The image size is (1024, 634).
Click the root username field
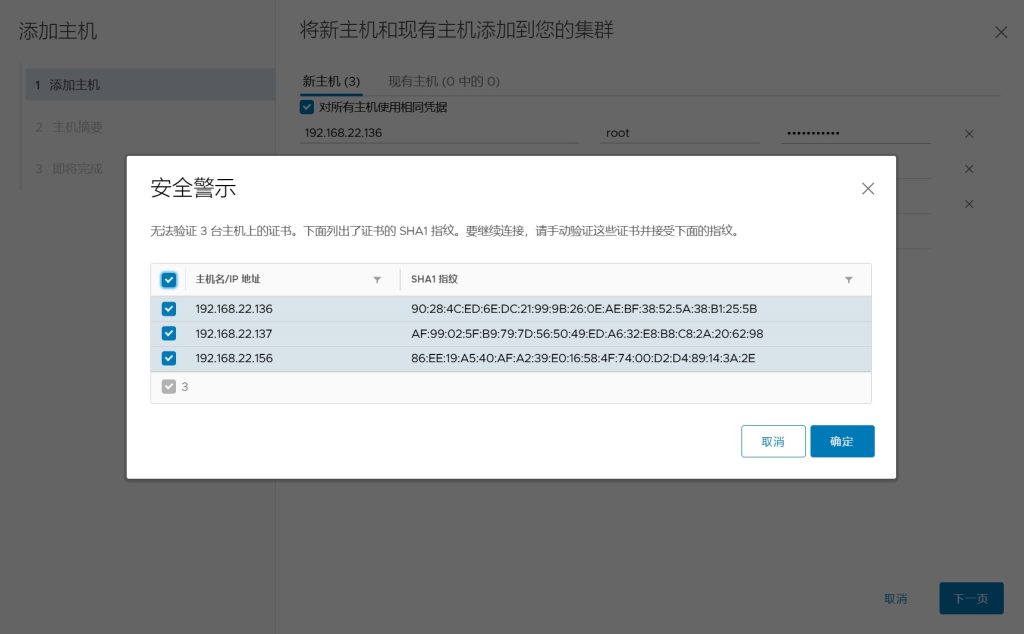pyautogui.click(x=679, y=133)
